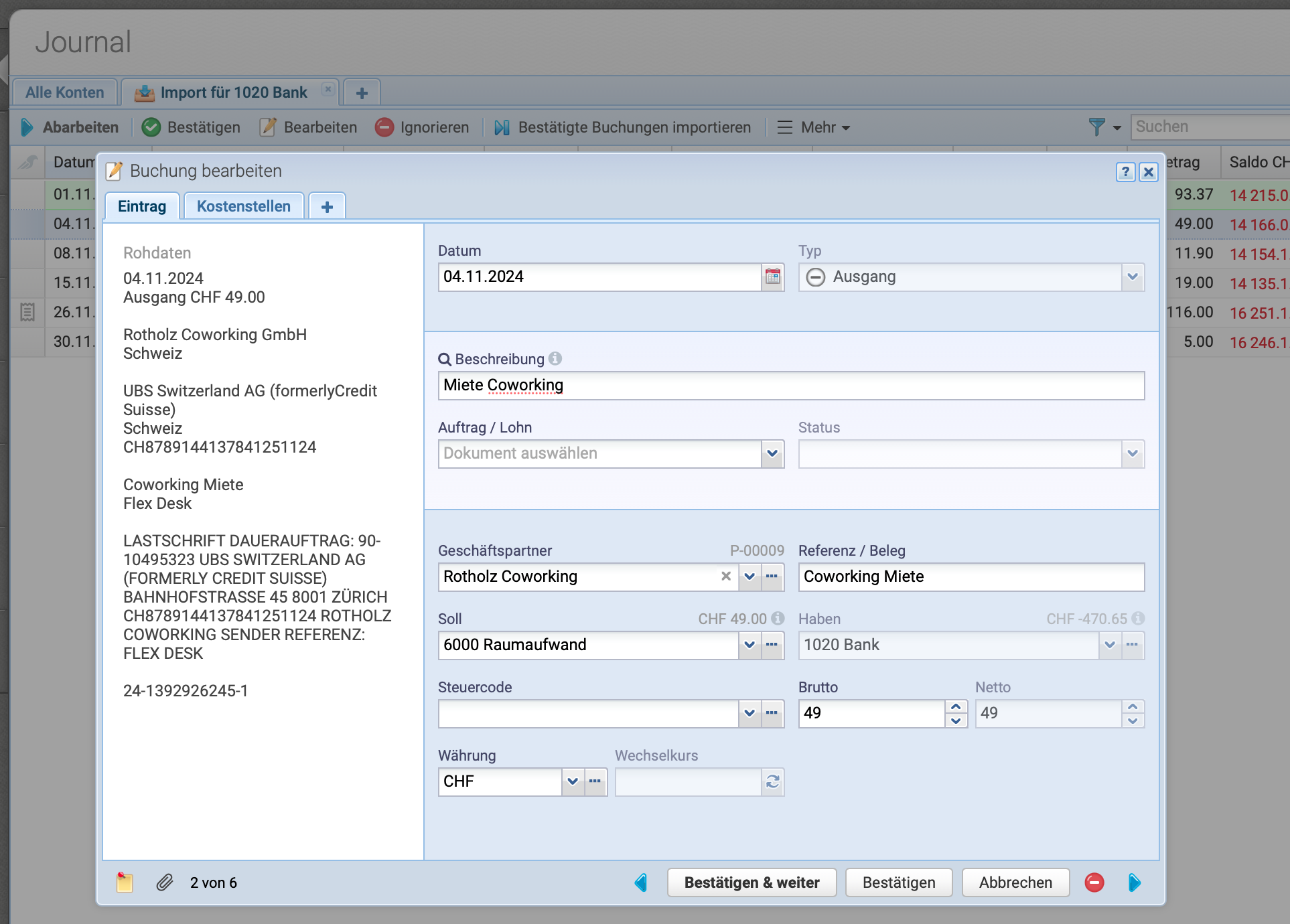Viewport: 1290px width, 924px height.
Task: Show Soll balance info icon
Action: [778, 618]
